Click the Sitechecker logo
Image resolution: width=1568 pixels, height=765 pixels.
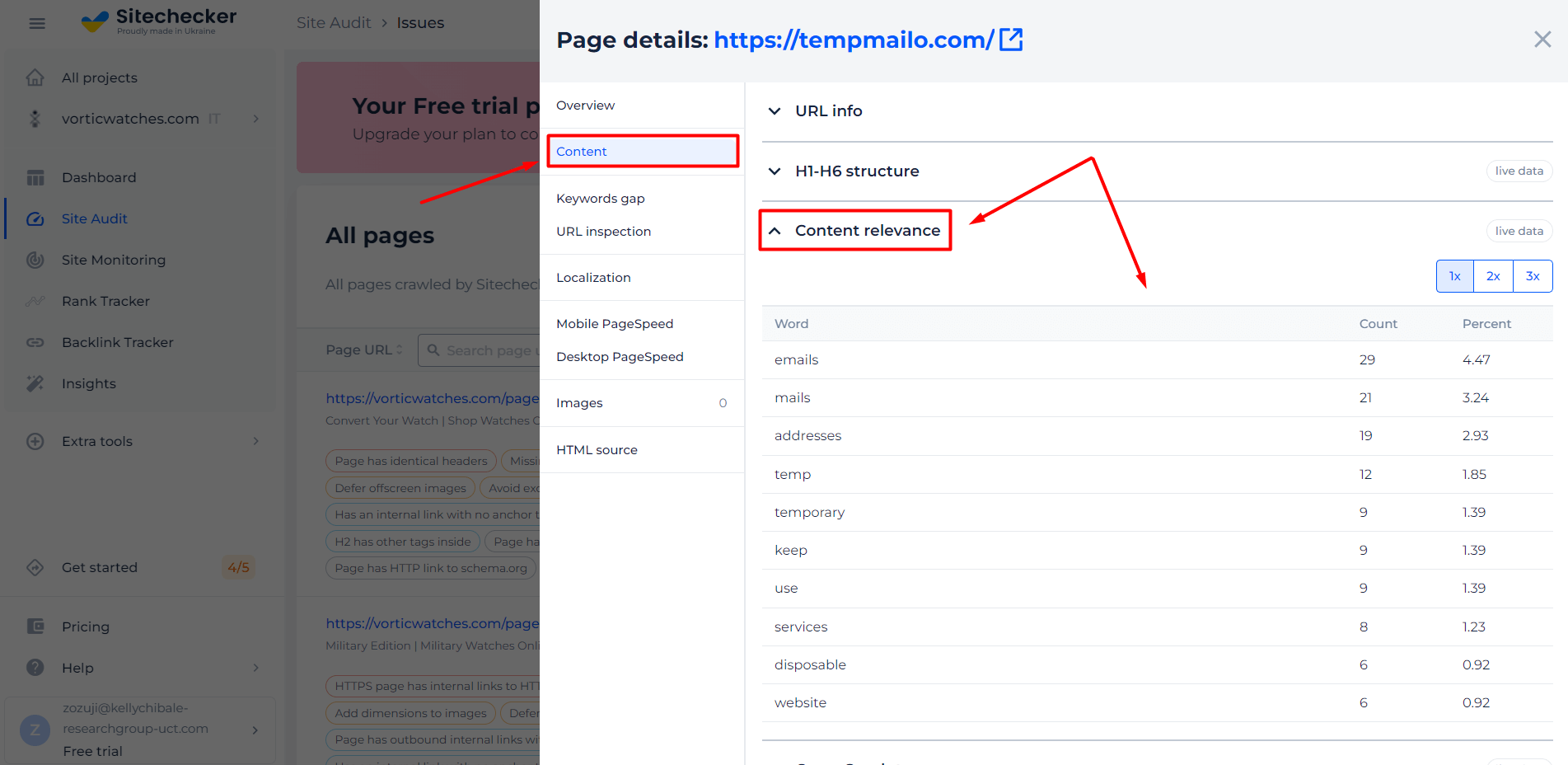point(159,21)
